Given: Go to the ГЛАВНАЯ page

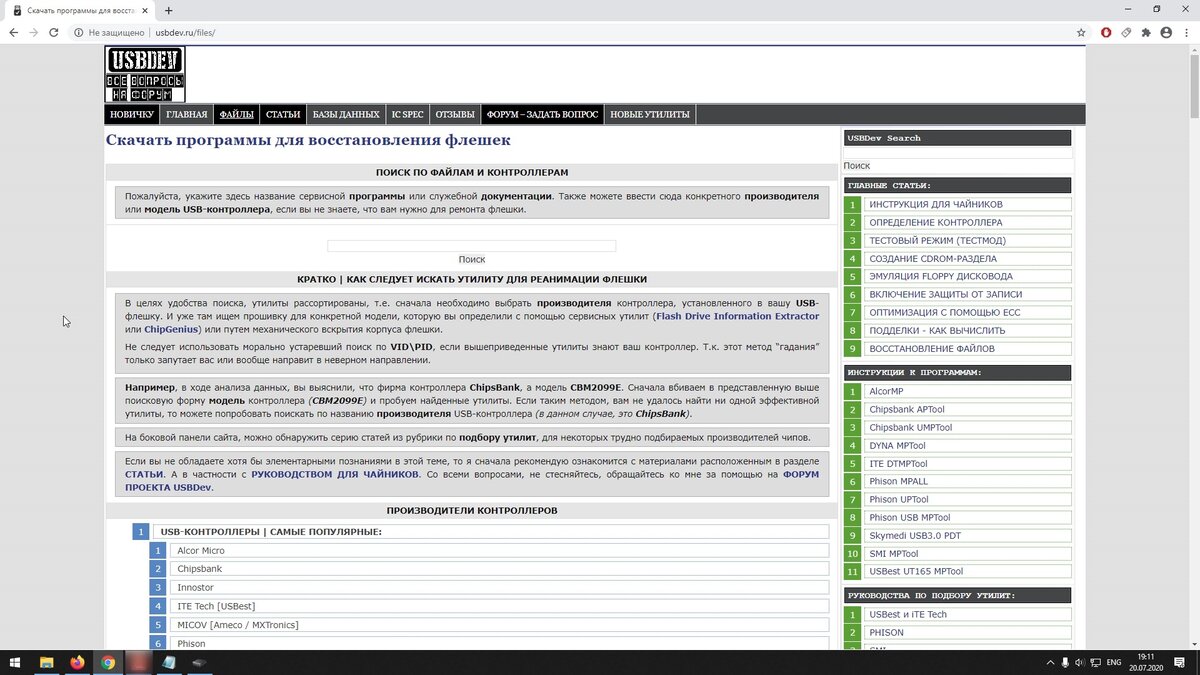Looking at the screenshot, I should coord(187,114).
